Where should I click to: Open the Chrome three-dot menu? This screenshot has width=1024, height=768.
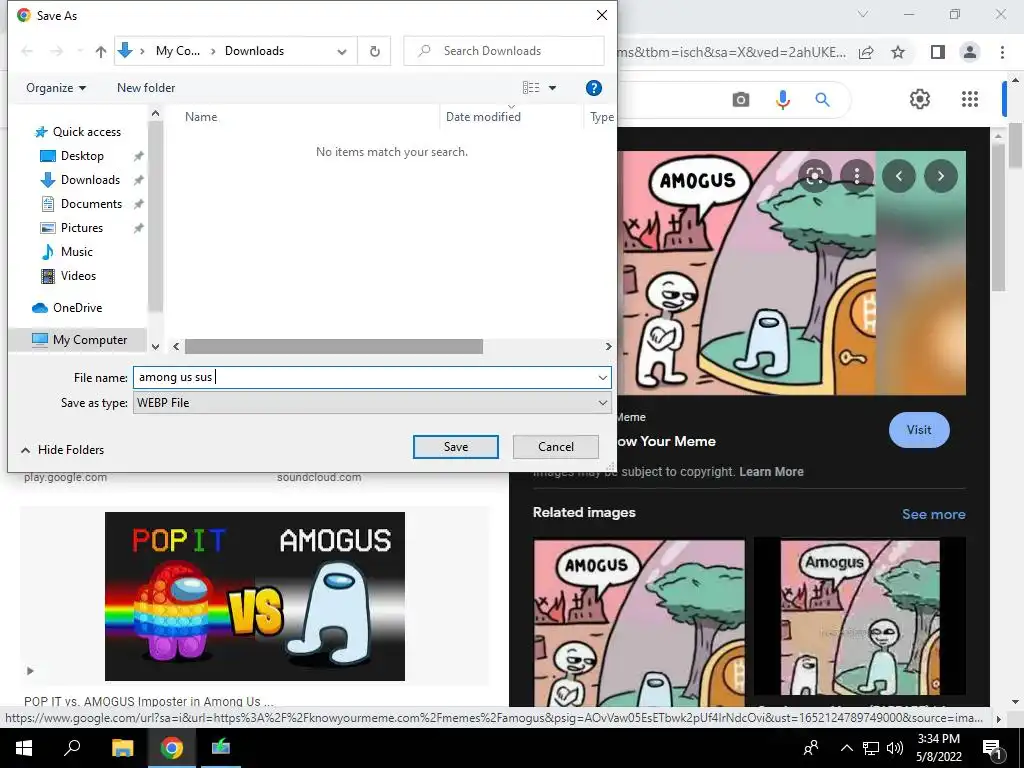[1002, 52]
